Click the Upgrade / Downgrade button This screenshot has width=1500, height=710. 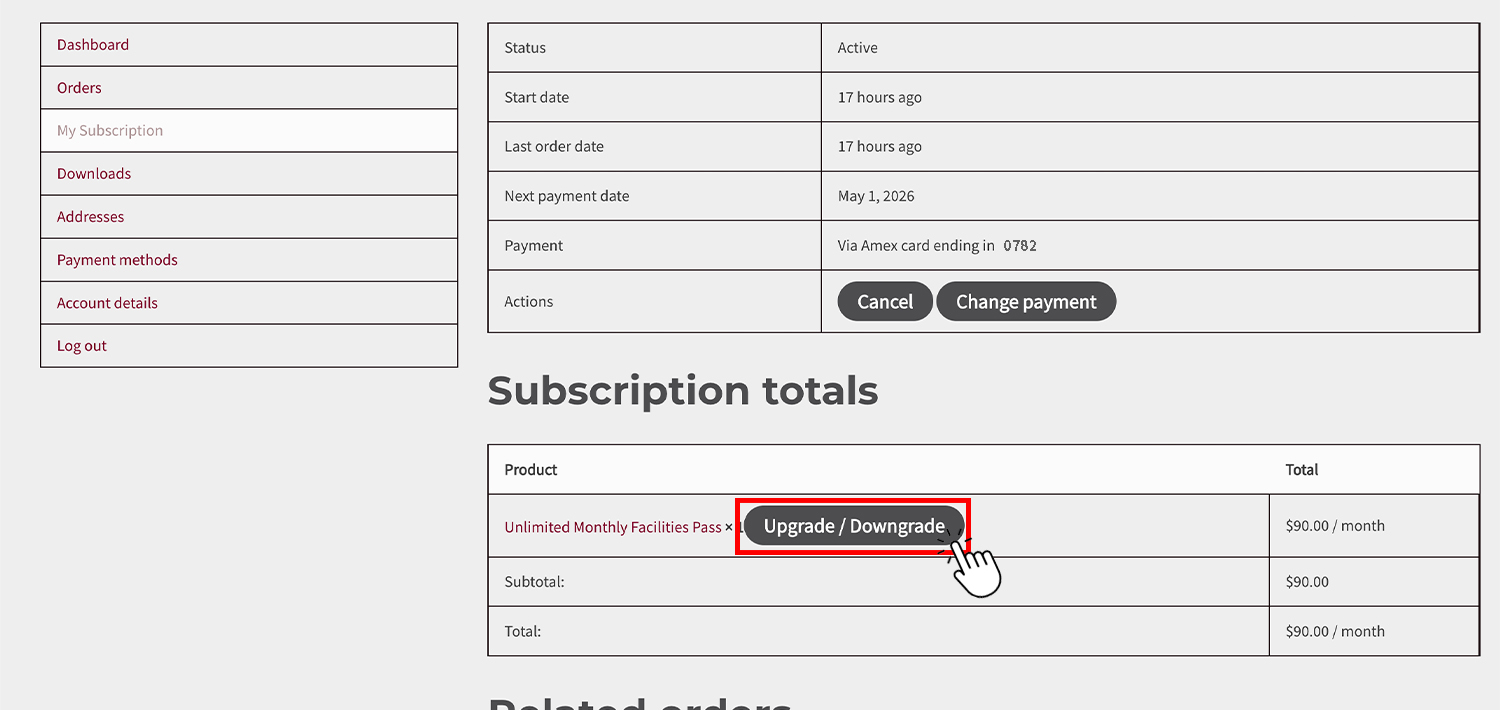click(x=854, y=526)
